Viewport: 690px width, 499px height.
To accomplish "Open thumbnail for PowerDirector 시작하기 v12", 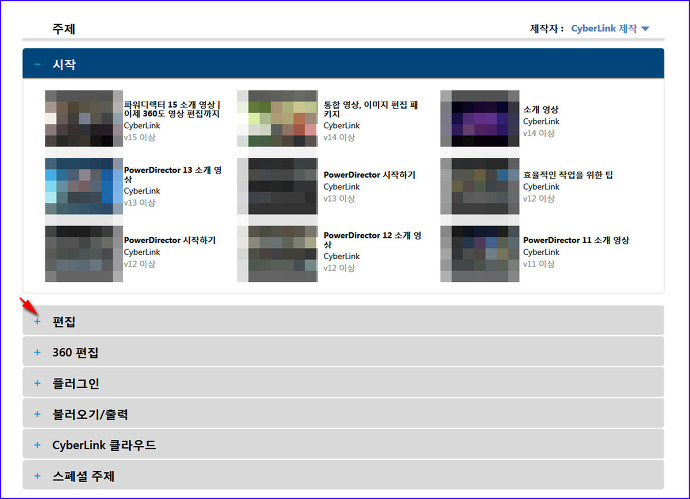I will click(84, 254).
